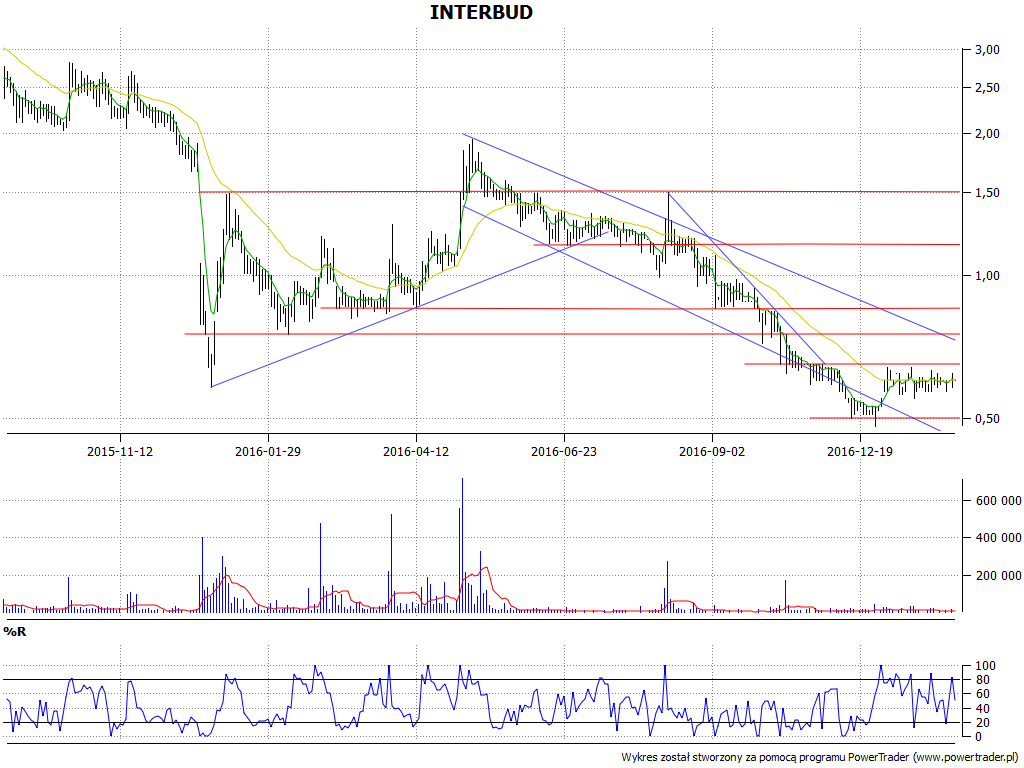
Task: Click the 0 level on %R axis
Action: click(978, 737)
